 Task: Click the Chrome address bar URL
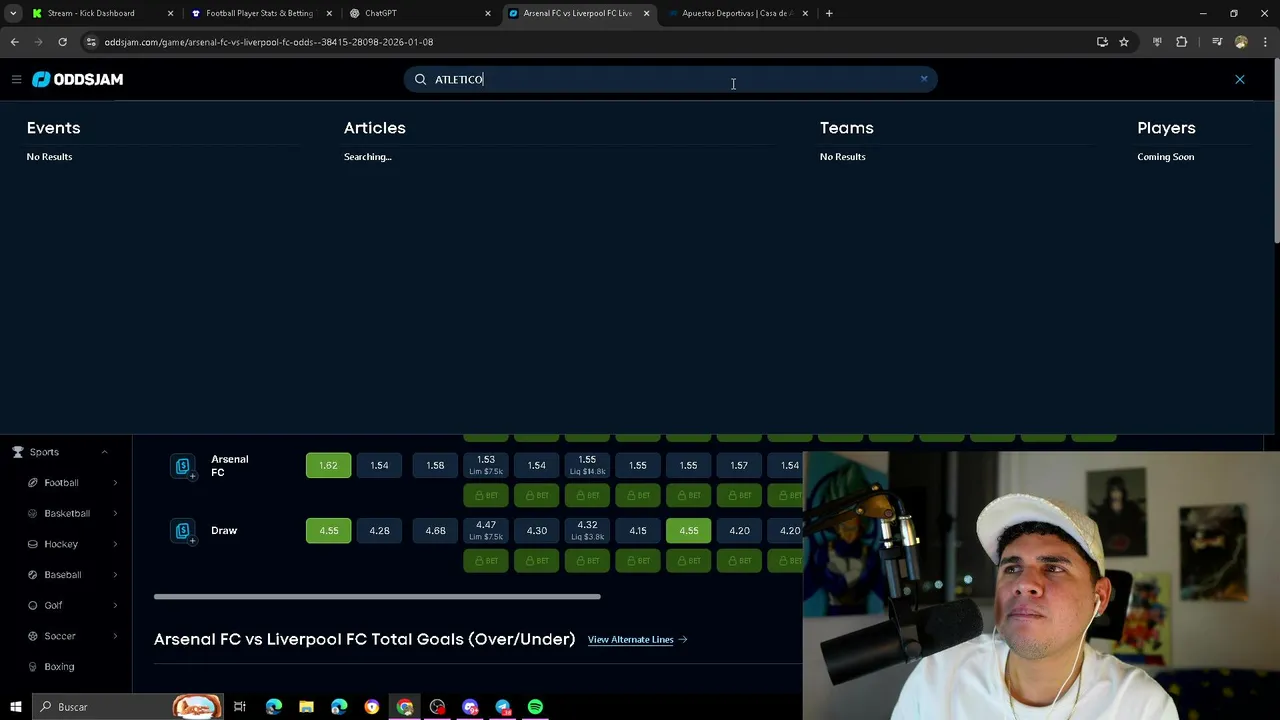coord(268,42)
